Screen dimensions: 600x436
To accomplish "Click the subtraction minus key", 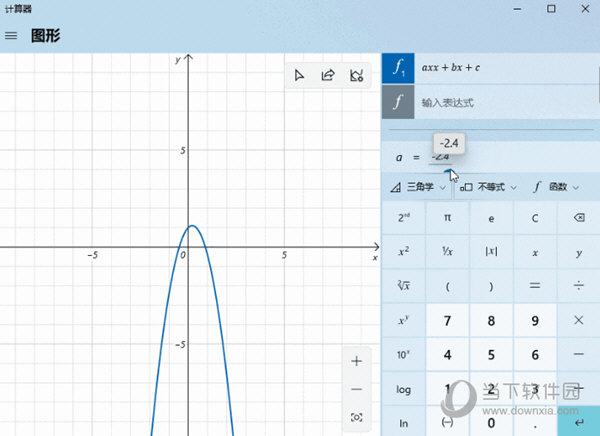I will [579, 354].
